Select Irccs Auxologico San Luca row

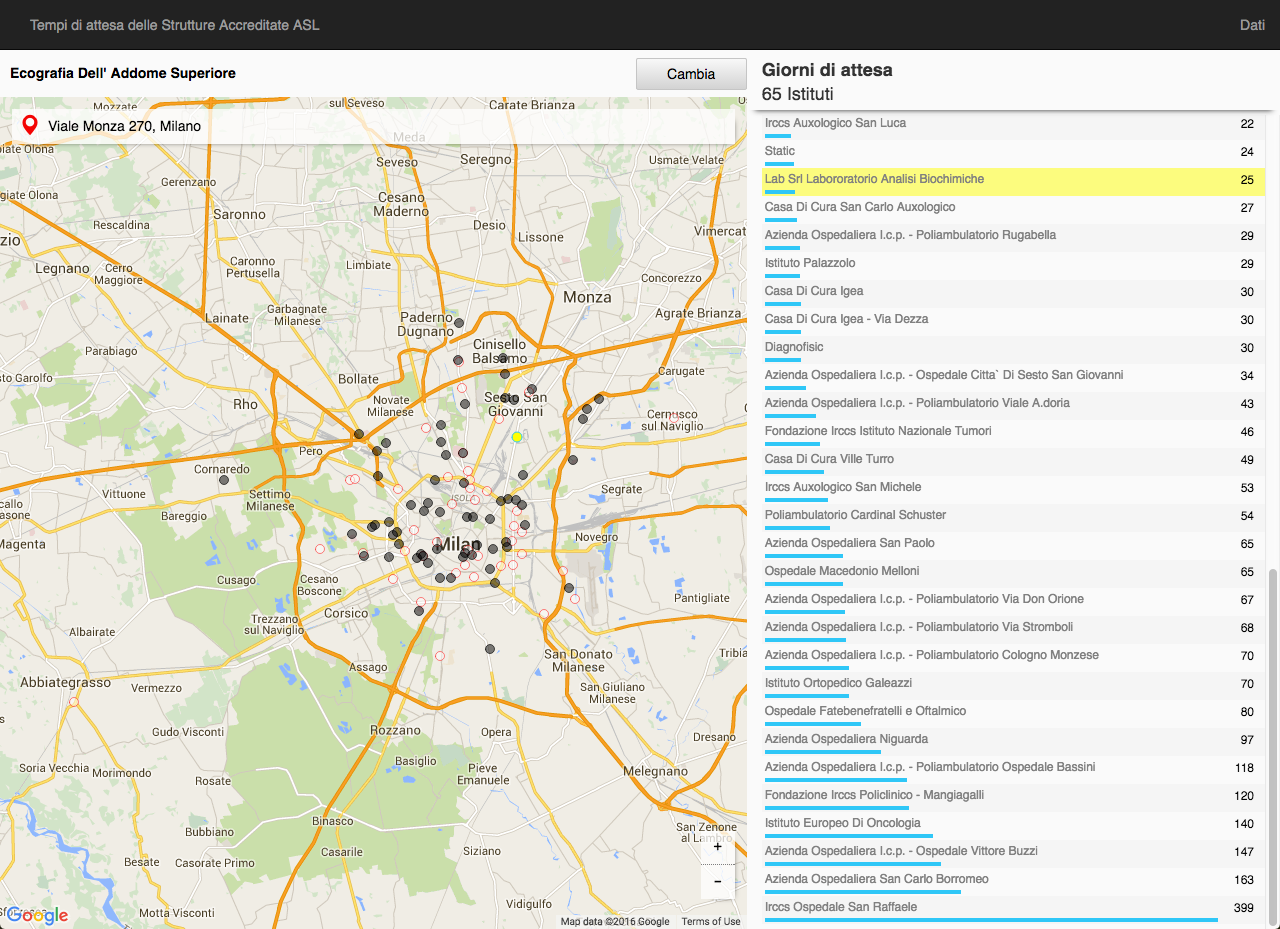[x=1015, y=125]
